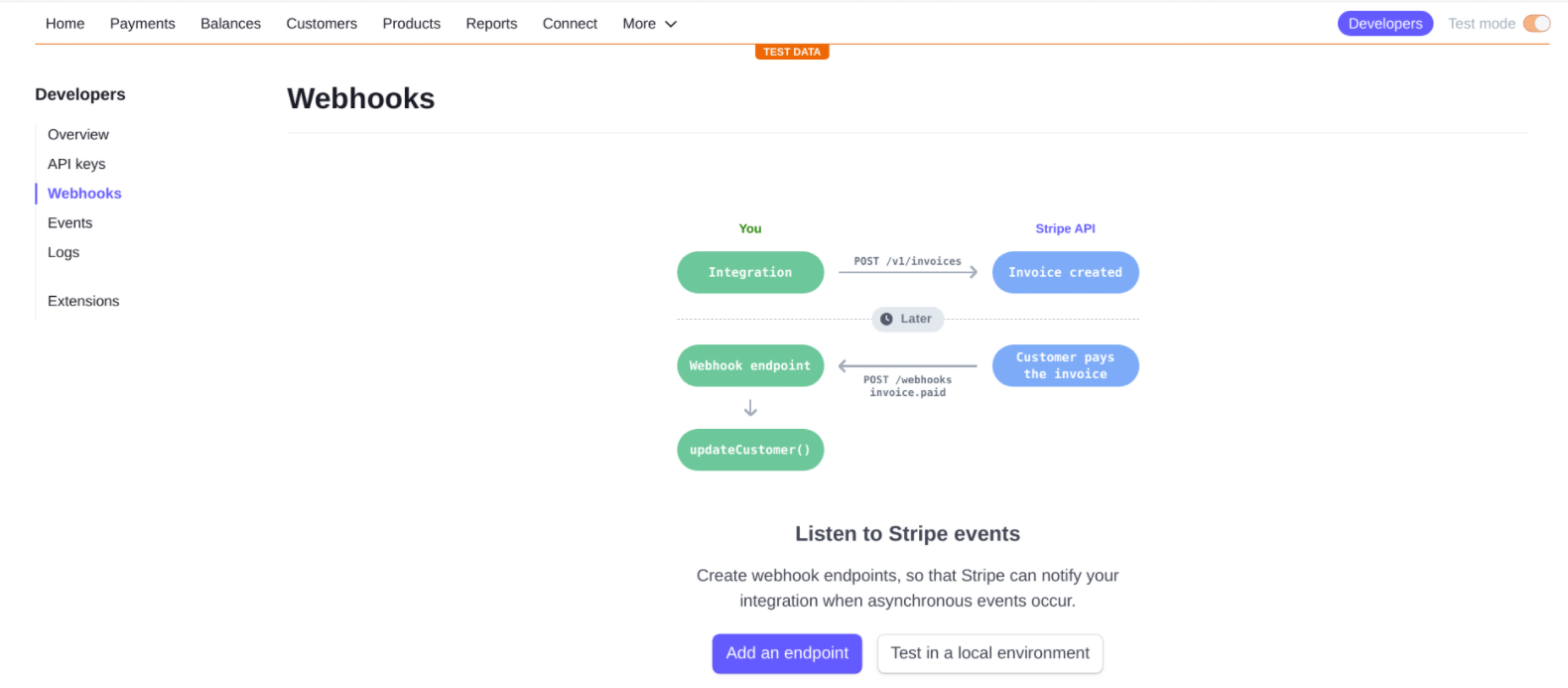Open the Reports section
Image resolution: width=1568 pixels, height=688 pixels.
[x=491, y=24]
